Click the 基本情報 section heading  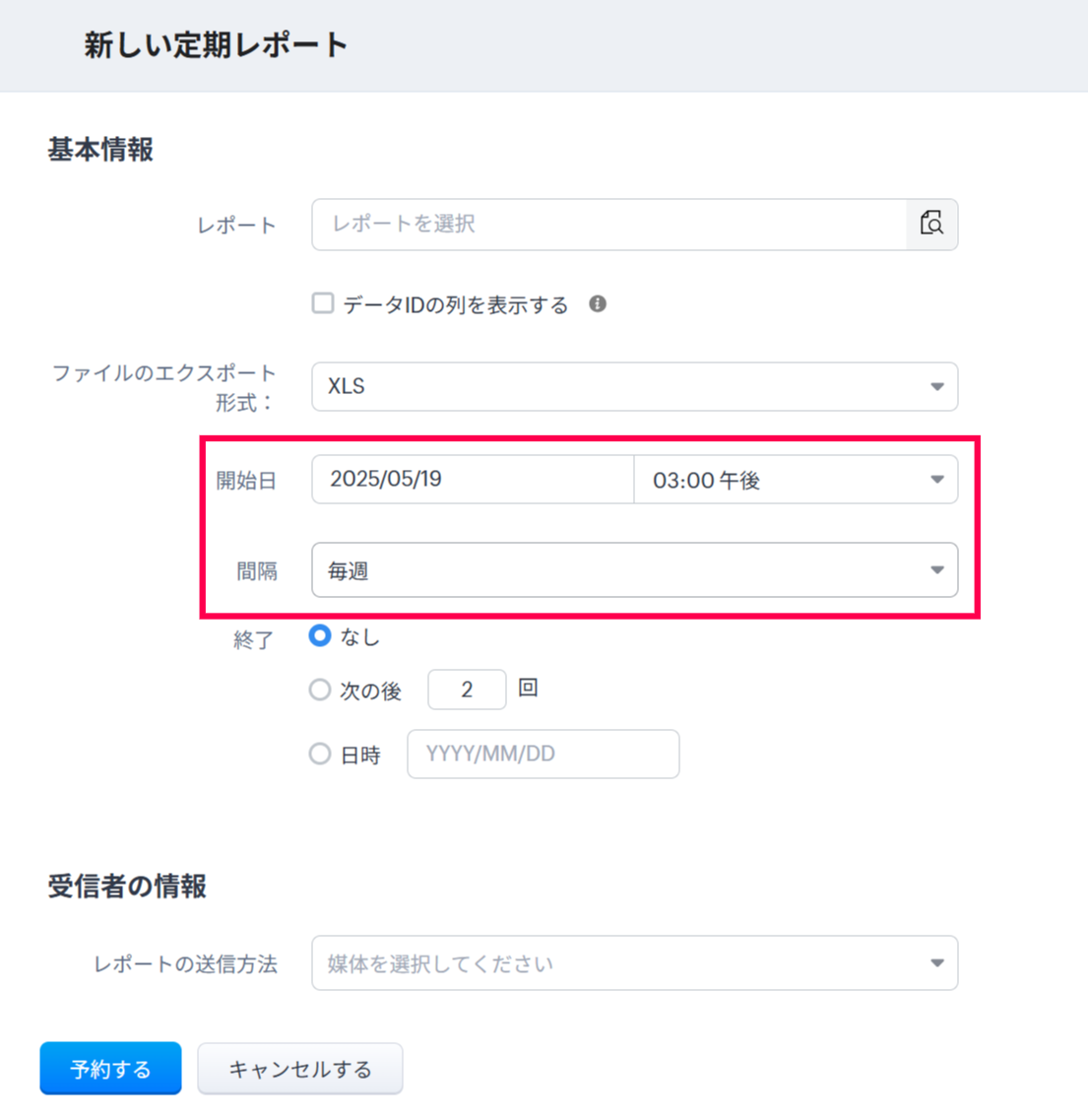100,150
